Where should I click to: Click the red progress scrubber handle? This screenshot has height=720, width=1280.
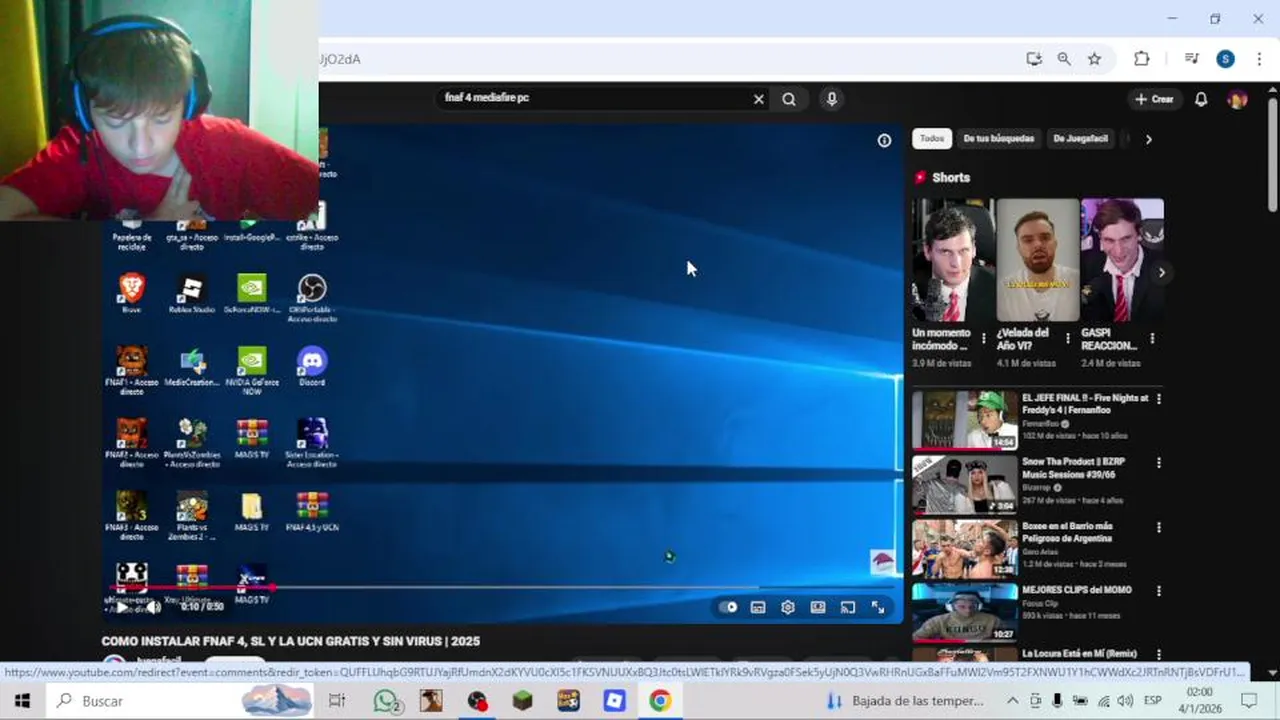[270, 587]
